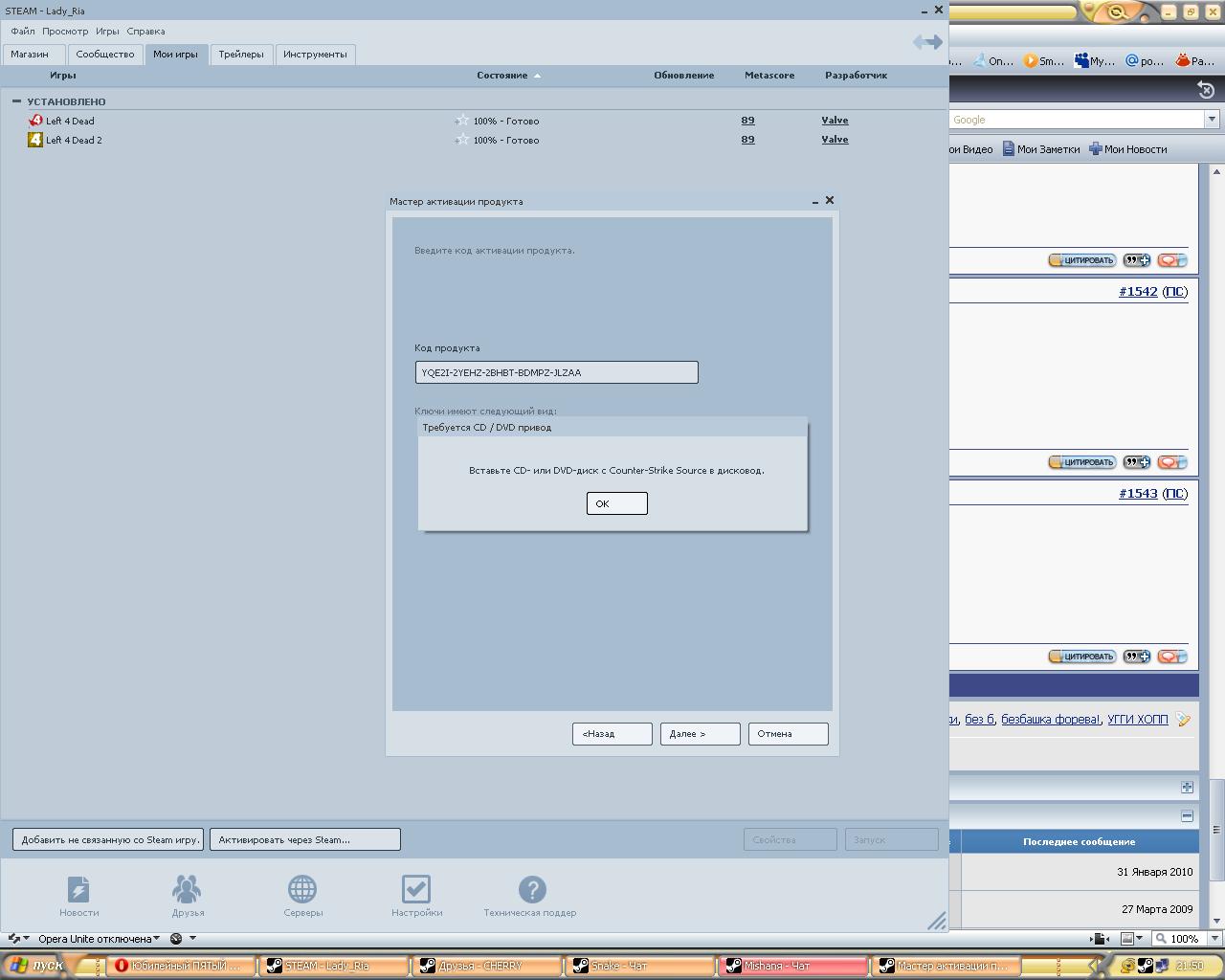Switch to the Трейлеры tab
Image resolution: width=1225 pixels, height=980 pixels.
point(241,55)
